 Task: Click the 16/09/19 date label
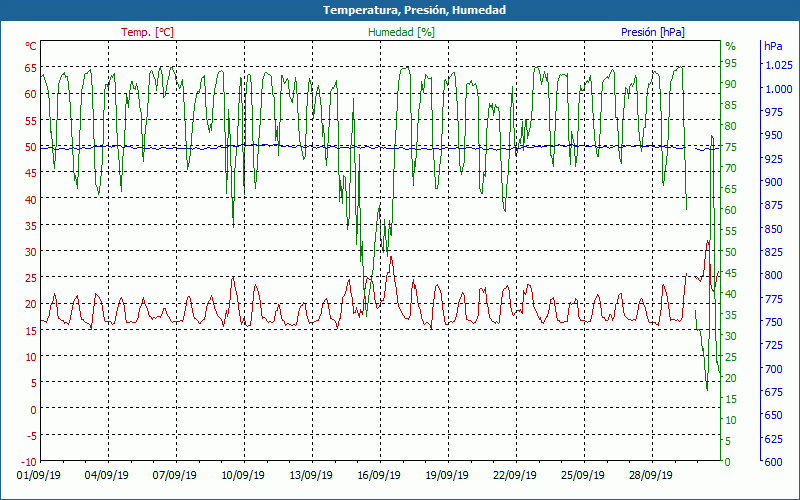pyautogui.click(x=379, y=476)
